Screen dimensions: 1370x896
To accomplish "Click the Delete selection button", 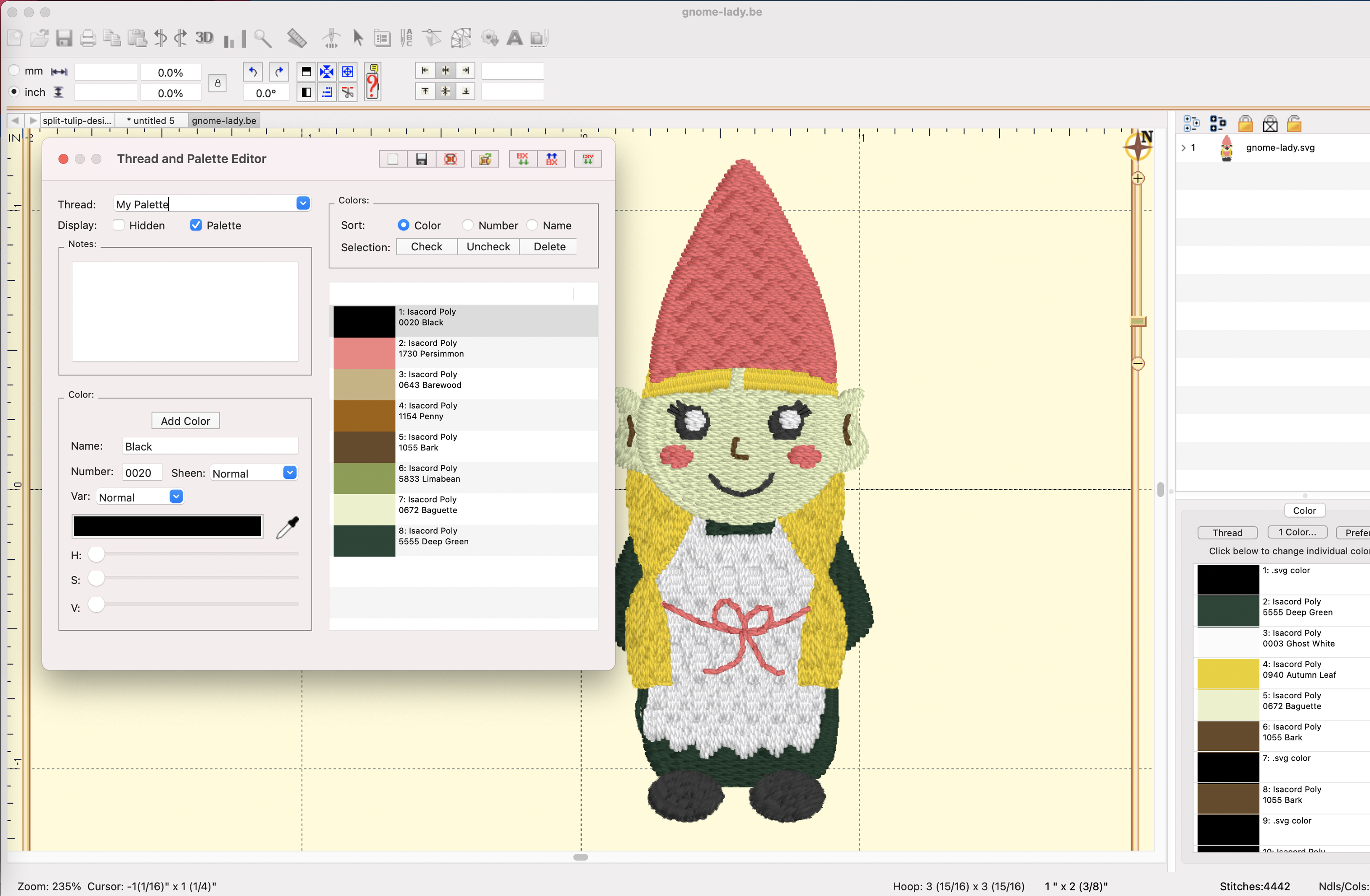I will (549, 247).
